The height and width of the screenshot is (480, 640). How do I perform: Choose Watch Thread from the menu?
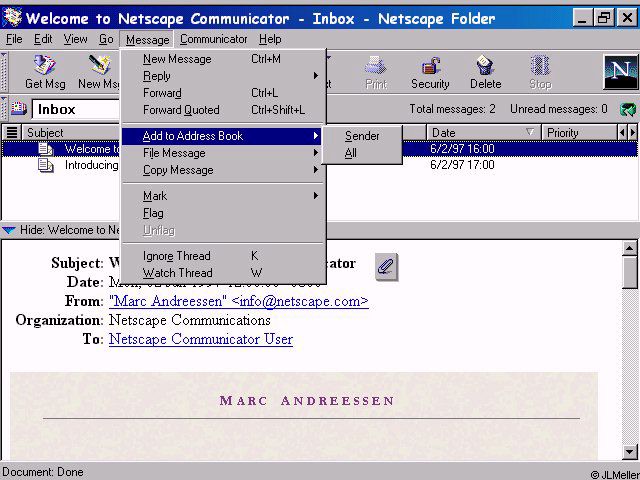click(x=223, y=273)
